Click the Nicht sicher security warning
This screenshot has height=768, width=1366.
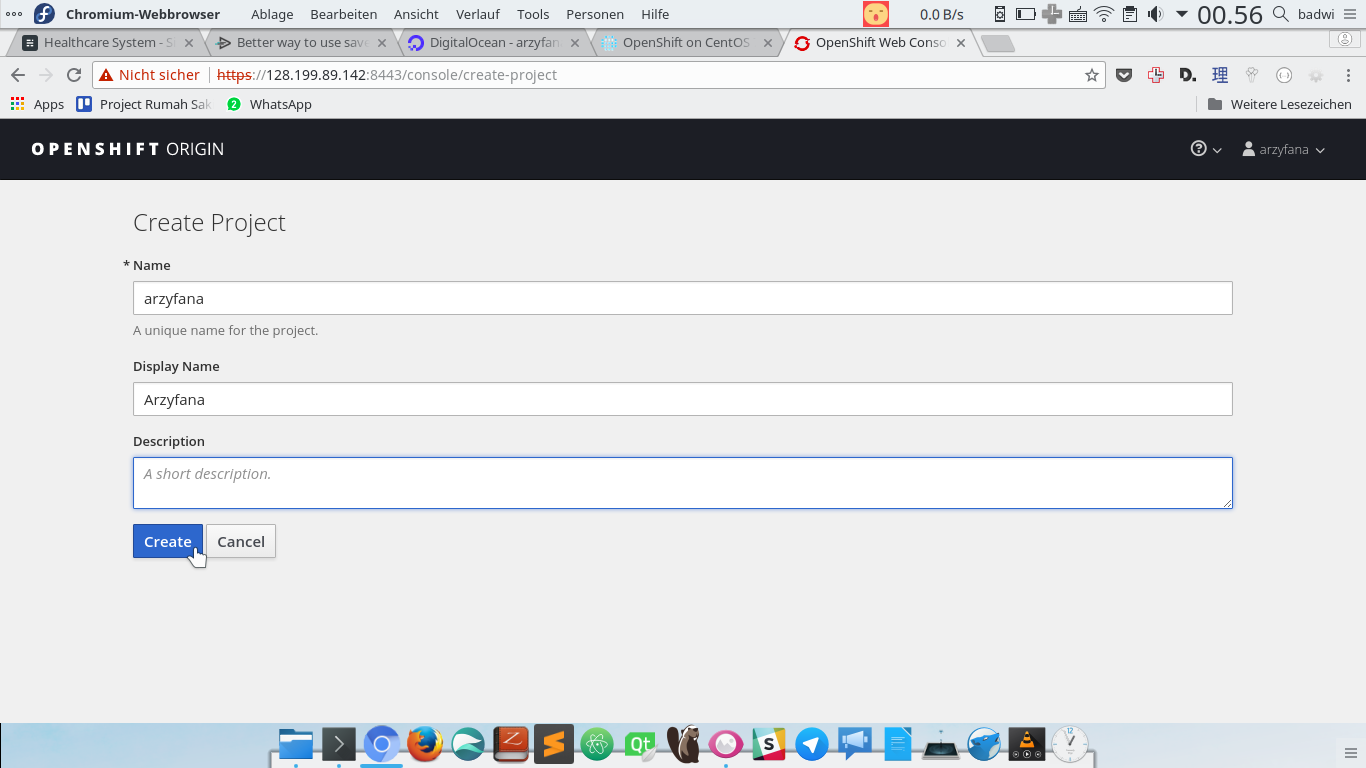point(150,75)
